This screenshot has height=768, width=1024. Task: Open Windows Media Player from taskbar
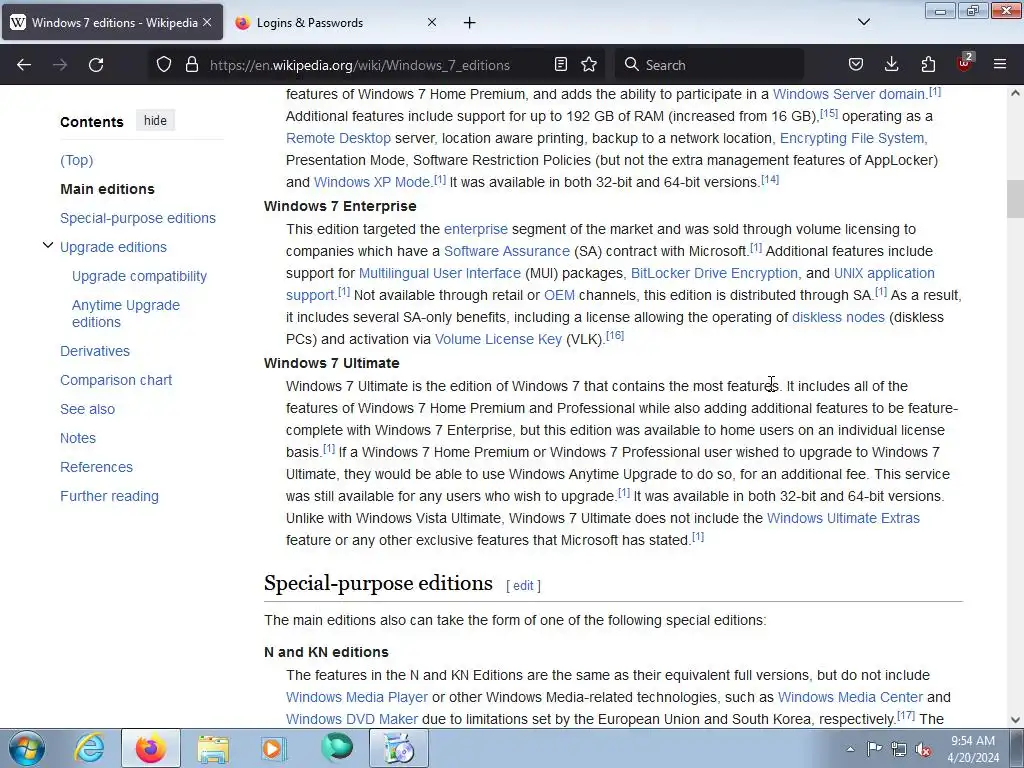point(274,748)
